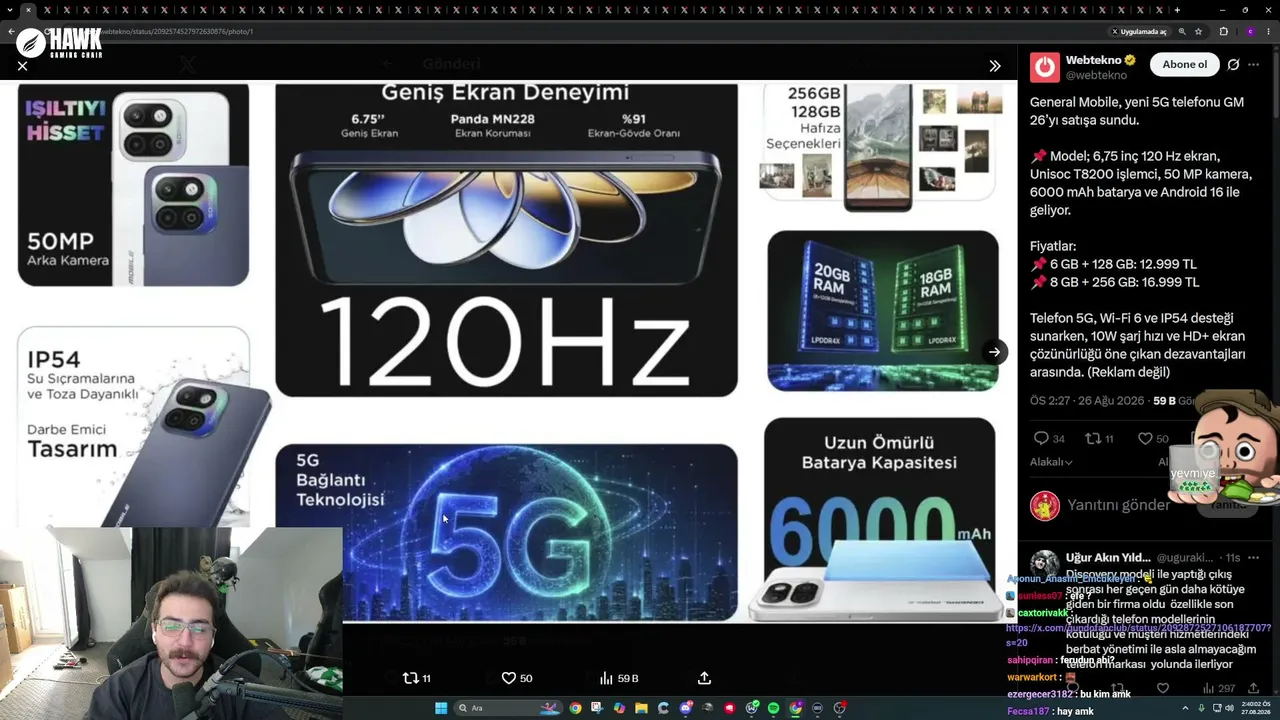
Task: Go to the next photo arrow
Action: 994,352
